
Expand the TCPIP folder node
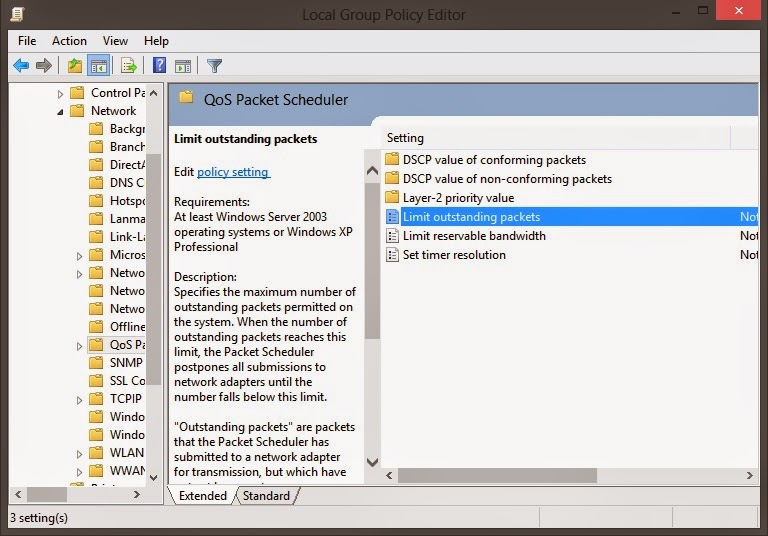[79, 400]
